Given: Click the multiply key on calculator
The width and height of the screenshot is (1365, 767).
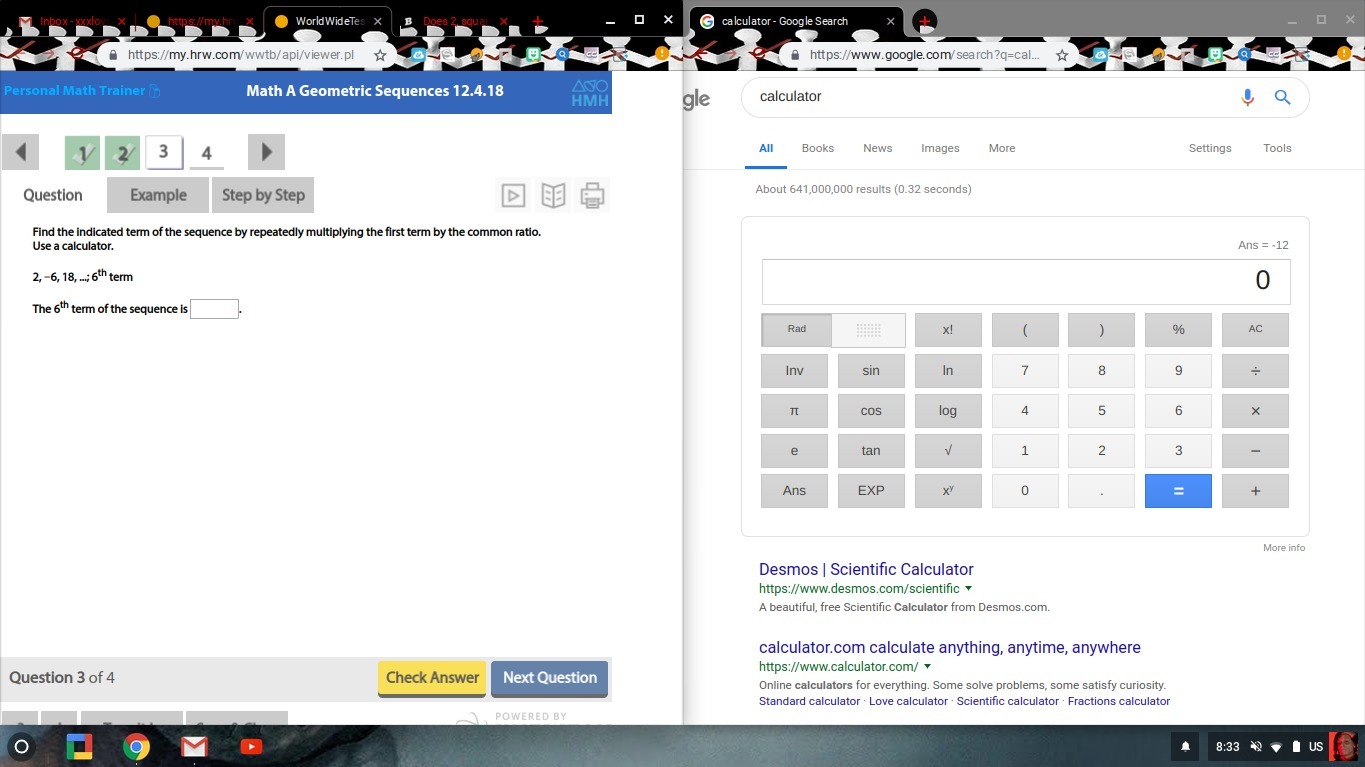Looking at the screenshot, I should click(x=1255, y=410).
